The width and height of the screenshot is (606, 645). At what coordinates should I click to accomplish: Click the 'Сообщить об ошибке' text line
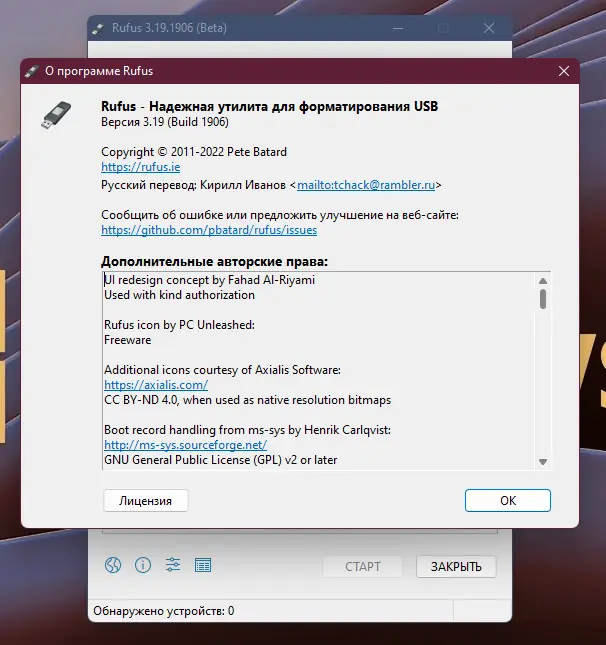280,215
